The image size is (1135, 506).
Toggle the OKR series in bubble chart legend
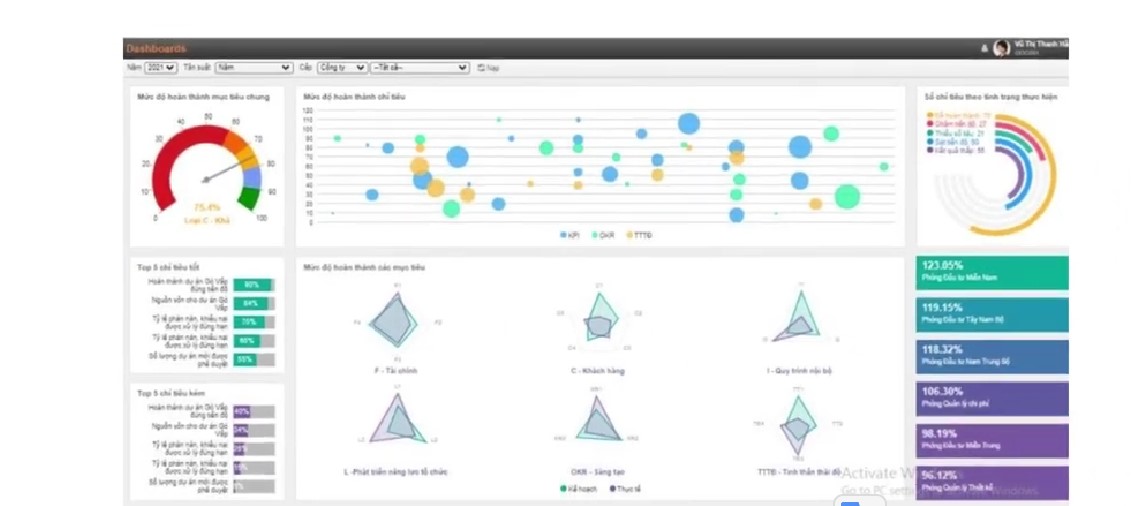point(601,235)
